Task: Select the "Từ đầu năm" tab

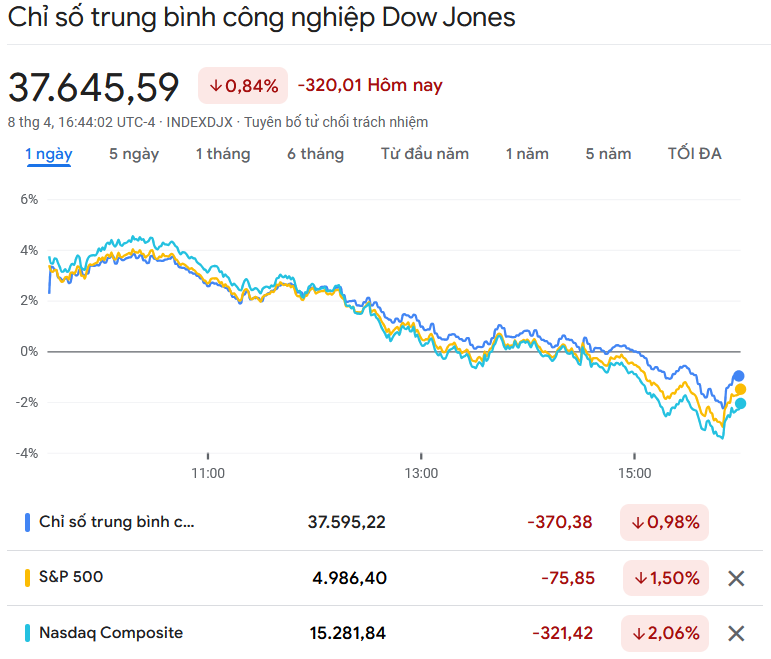Action: click(x=425, y=154)
